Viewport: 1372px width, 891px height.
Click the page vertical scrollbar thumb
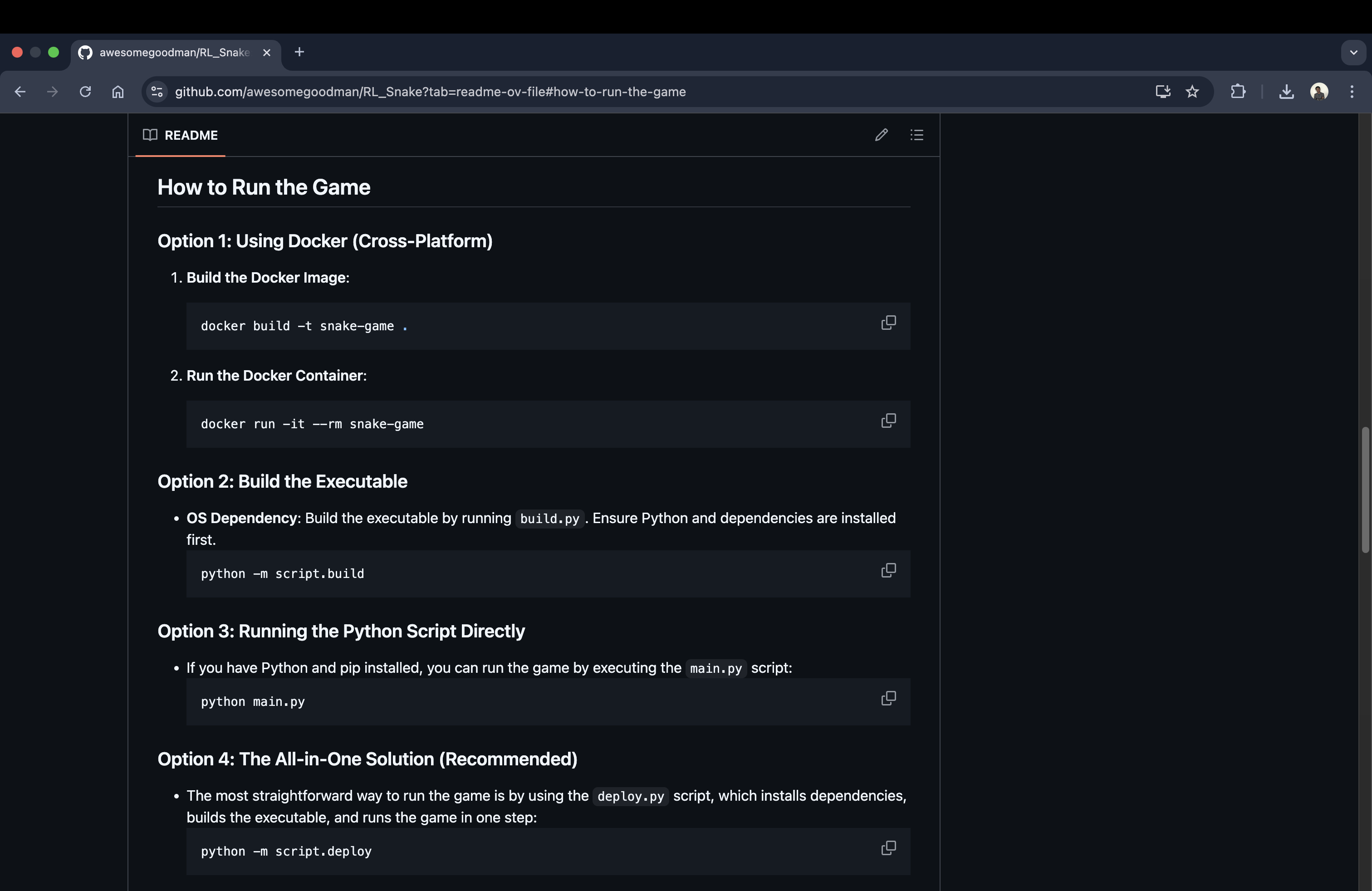[1365, 490]
